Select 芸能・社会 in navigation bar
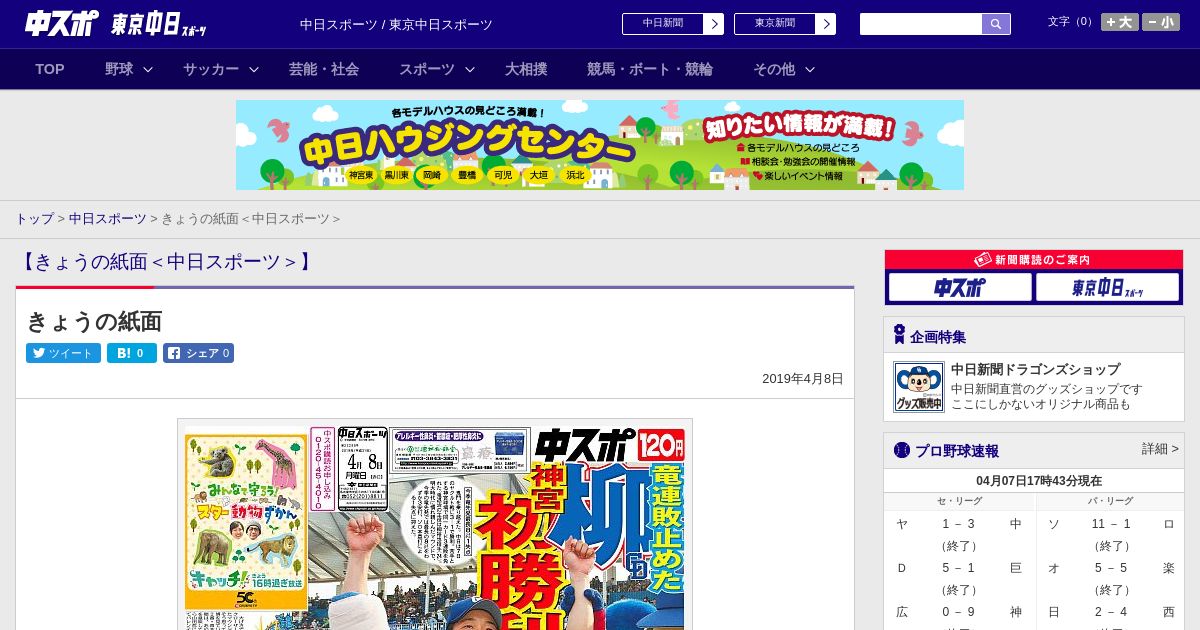 (x=324, y=69)
